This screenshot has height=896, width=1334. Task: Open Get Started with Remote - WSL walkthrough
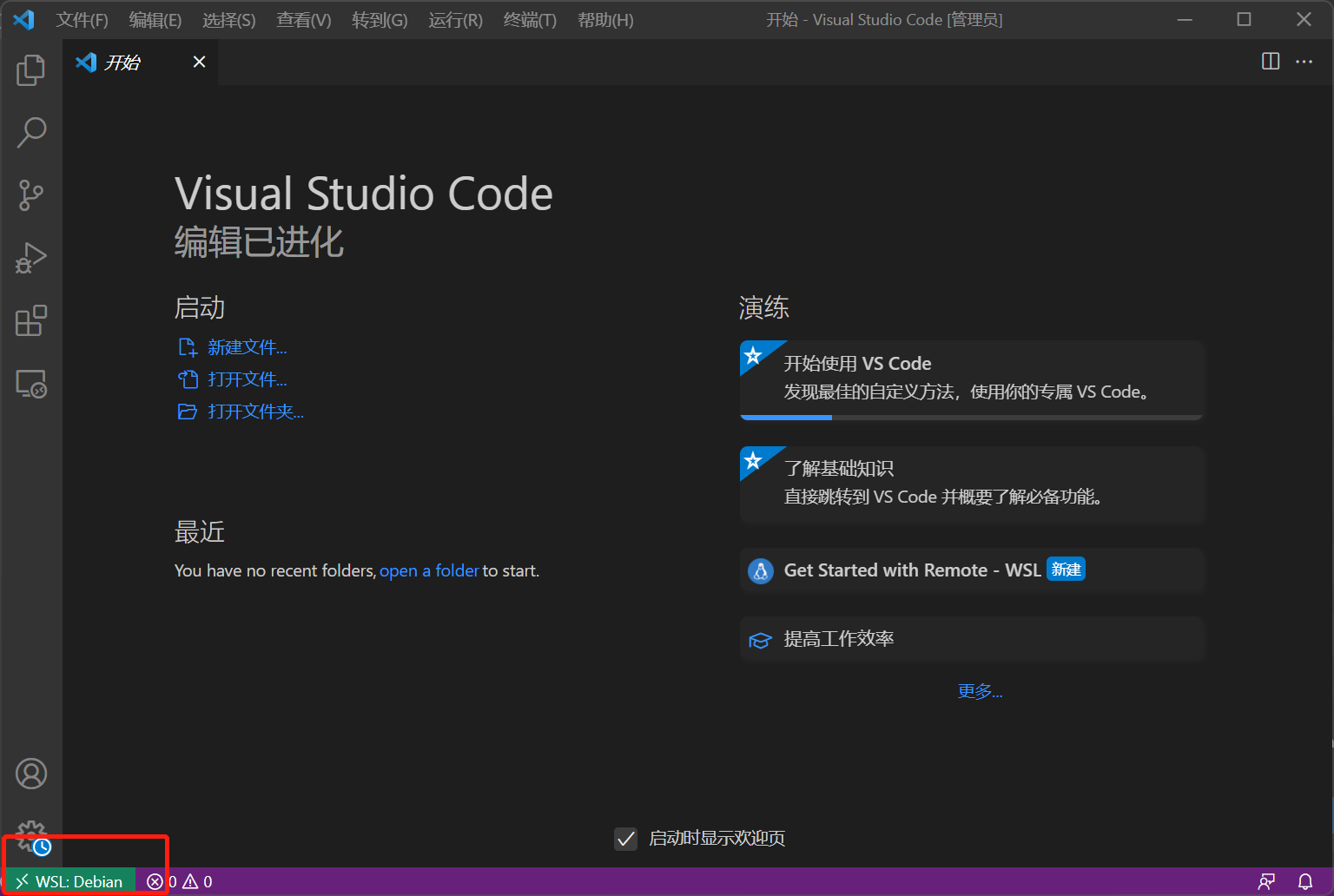click(972, 570)
